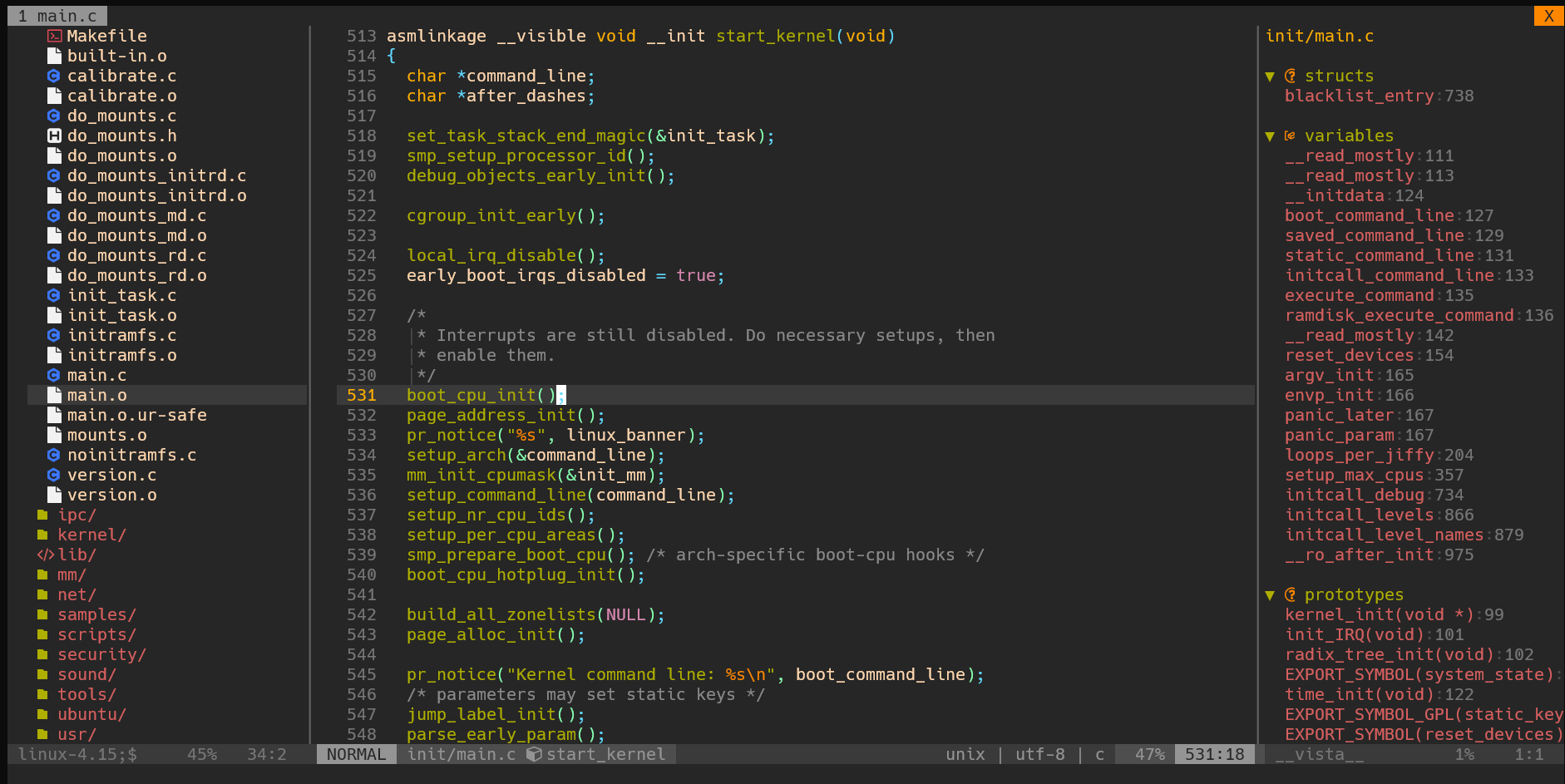The image size is (1565, 784).
Task: Click the C icon beside noinitramfs.c
Action: (x=54, y=455)
